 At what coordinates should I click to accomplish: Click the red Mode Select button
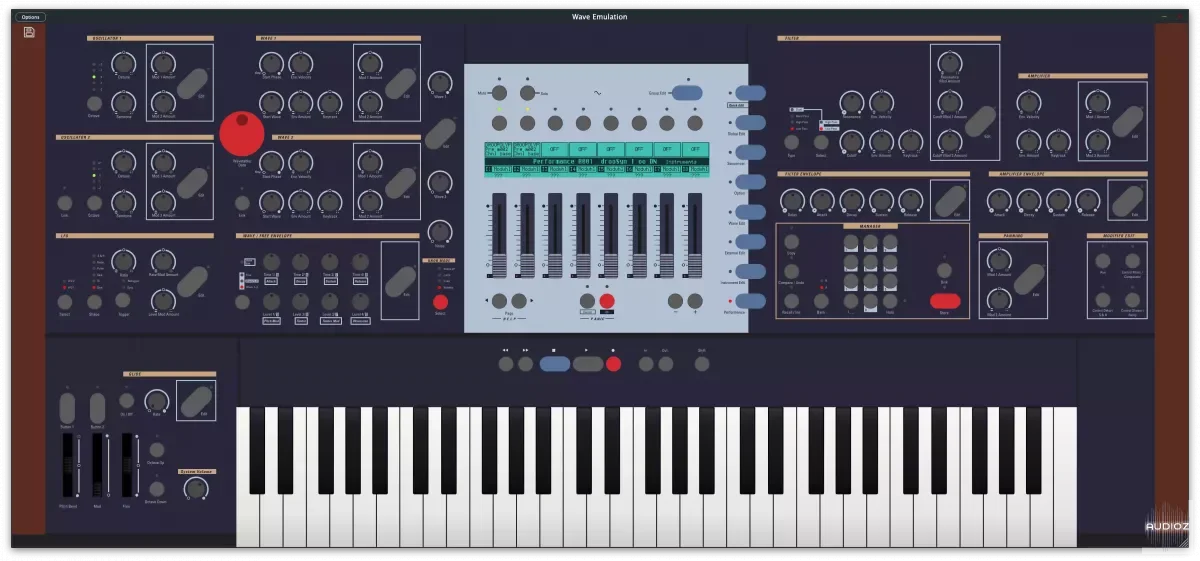(440, 301)
